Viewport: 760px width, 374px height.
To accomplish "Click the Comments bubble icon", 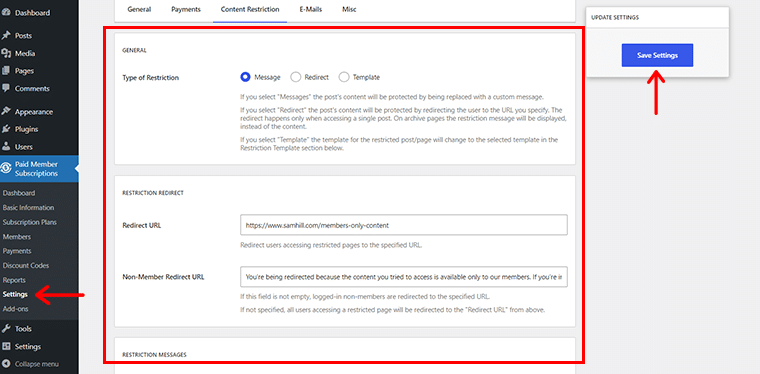I will [5, 89].
